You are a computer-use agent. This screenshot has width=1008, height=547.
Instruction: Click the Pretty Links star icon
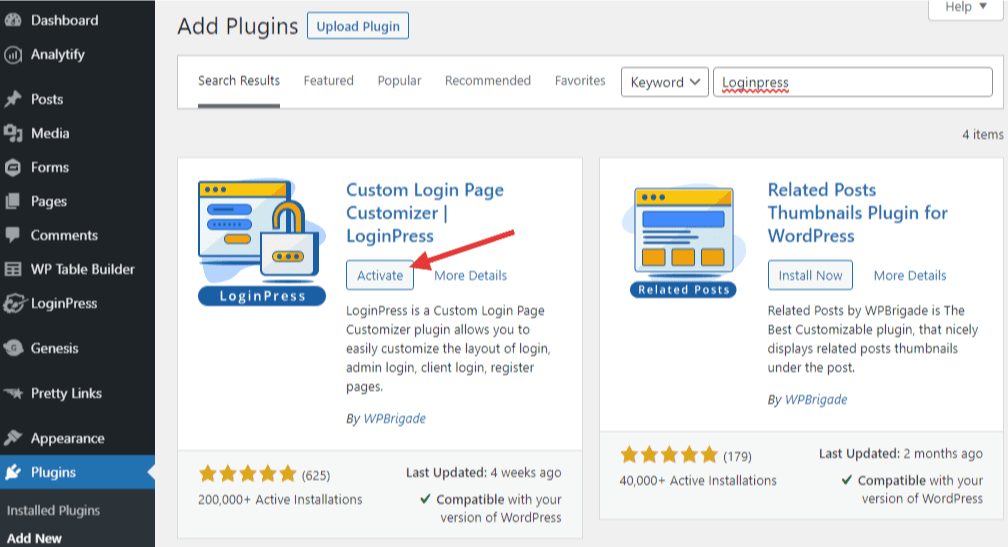tap(13, 393)
